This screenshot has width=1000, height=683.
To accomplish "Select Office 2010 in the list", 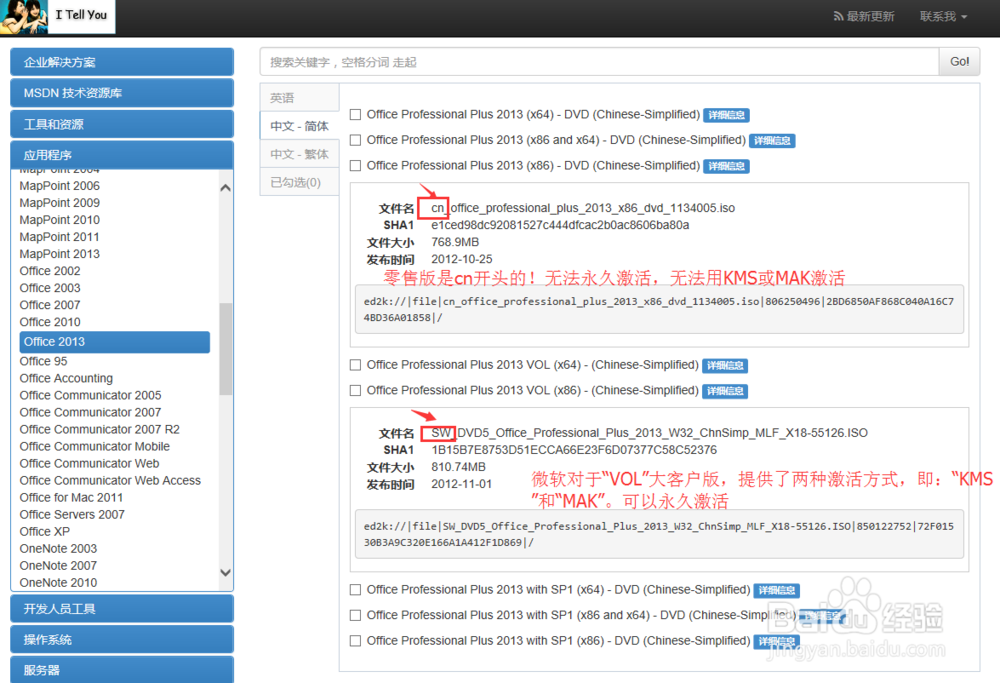I will [50, 322].
